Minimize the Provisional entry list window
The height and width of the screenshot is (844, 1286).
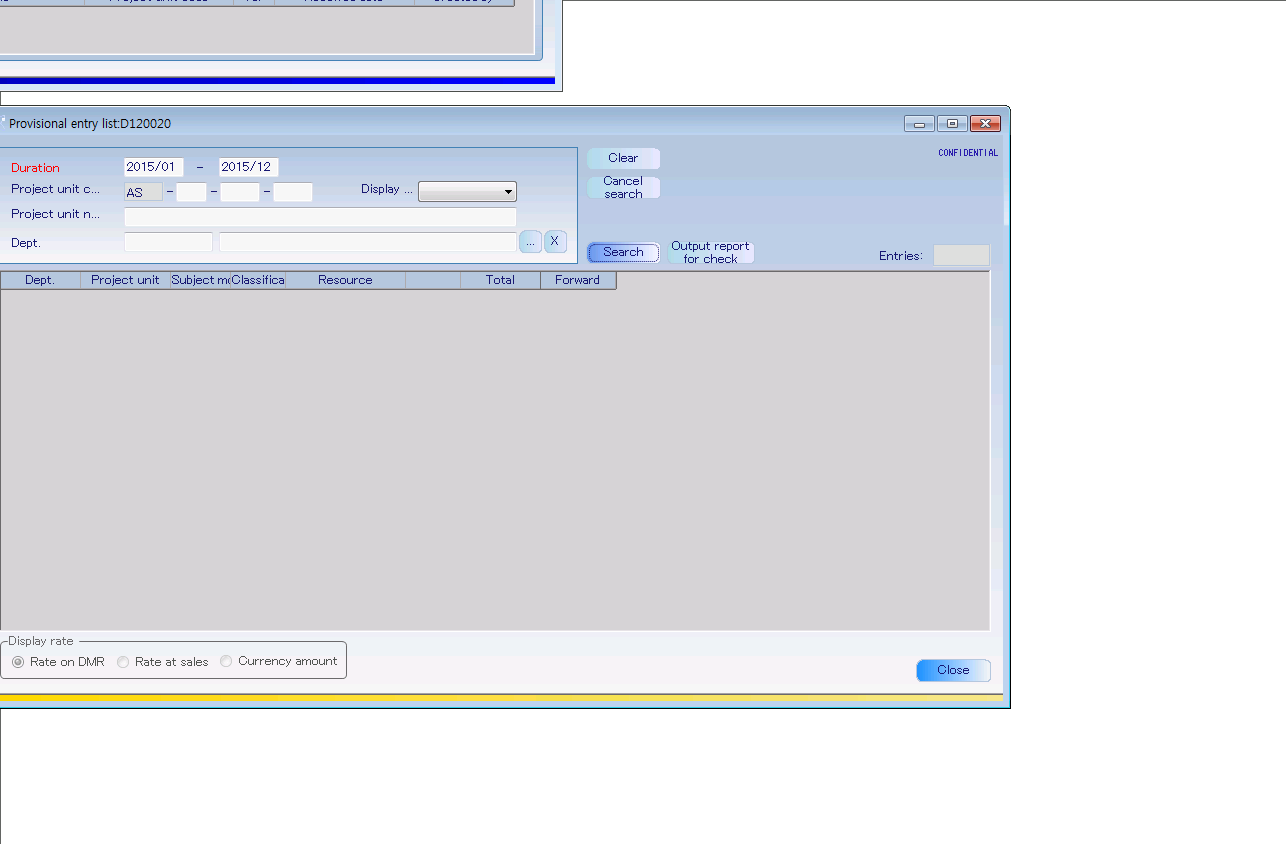point(919,124)
